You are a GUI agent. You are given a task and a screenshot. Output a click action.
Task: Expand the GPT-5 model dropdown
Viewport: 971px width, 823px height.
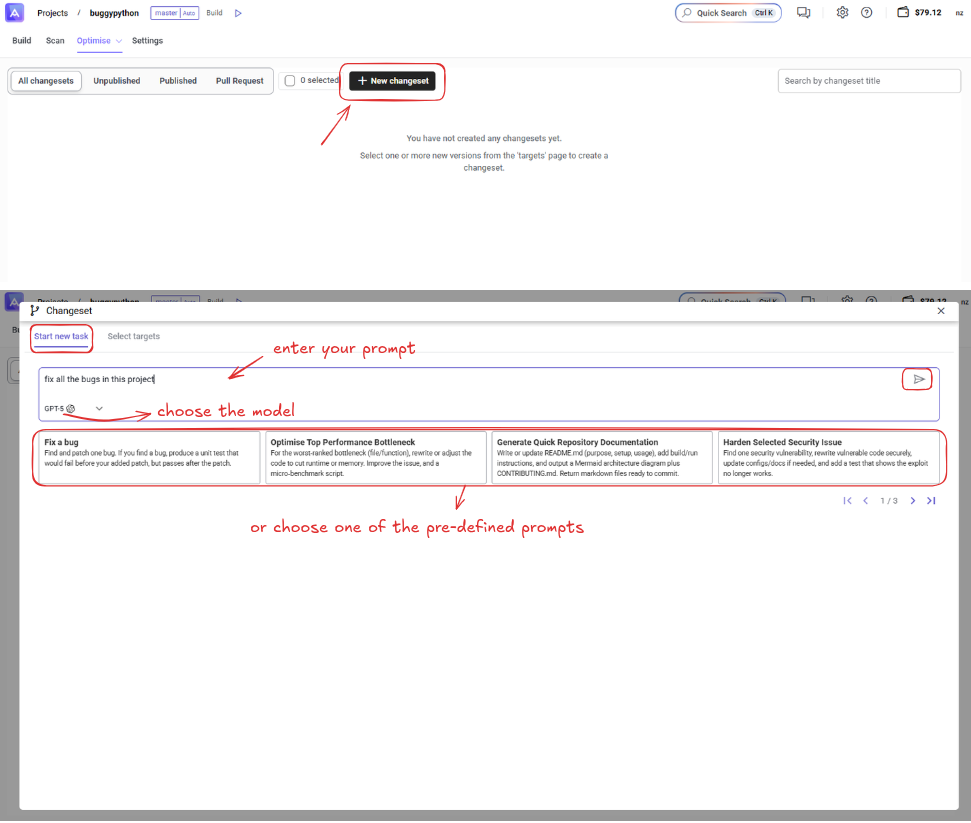pyautogui.click(x=99, y=408)
